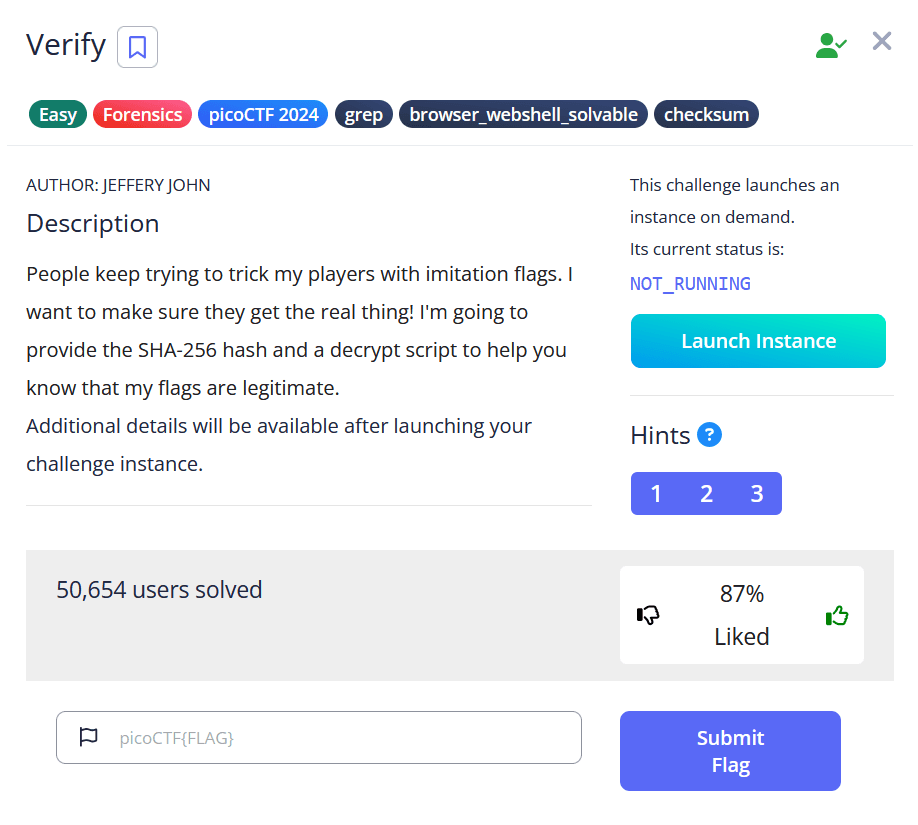Select the Easy difficulty tag

(57, 113)
